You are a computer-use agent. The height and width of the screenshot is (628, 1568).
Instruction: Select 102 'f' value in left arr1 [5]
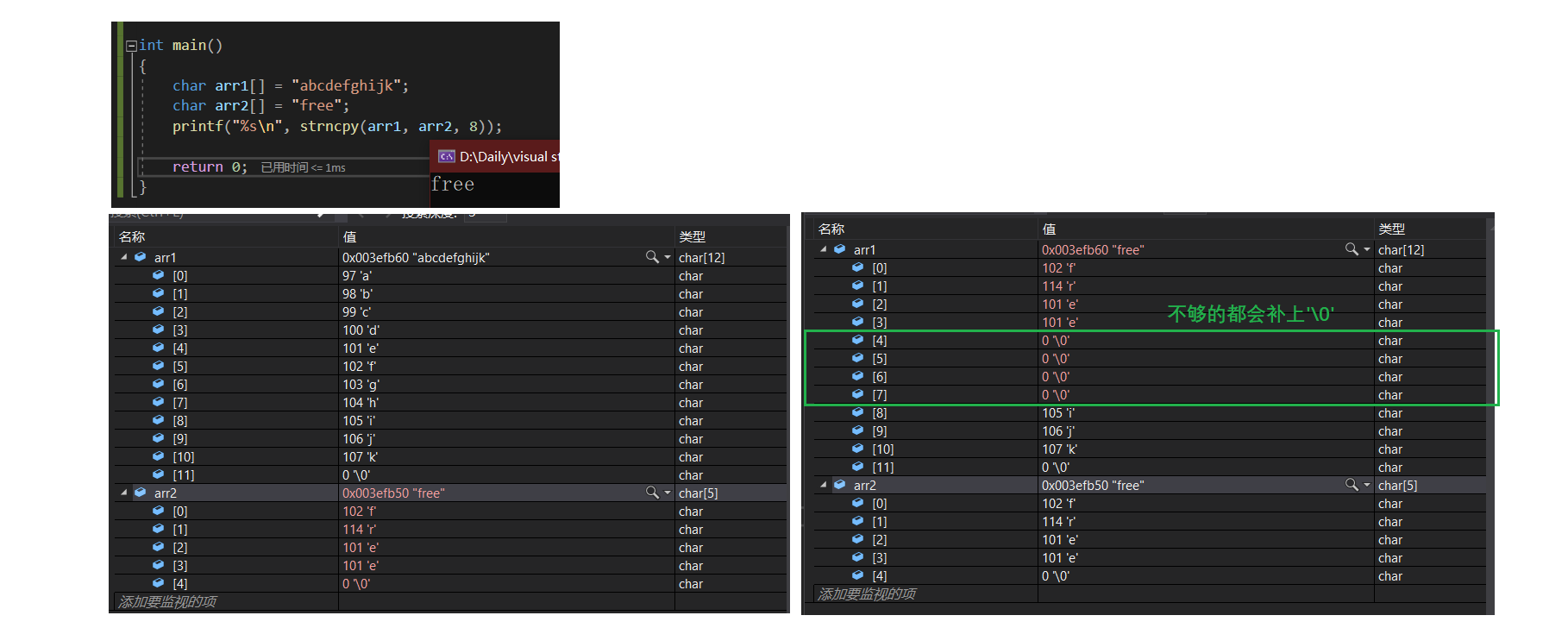coord(359,366)
